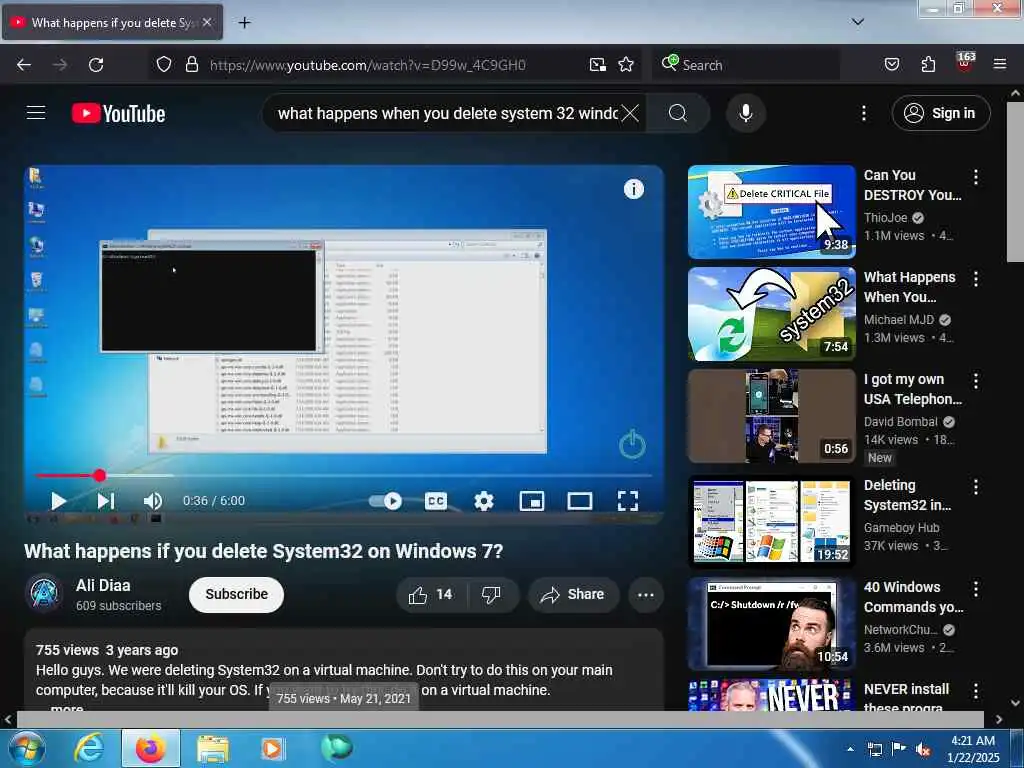Launch Windows Media Player from taskbar
Image resolution: width=1024 pixels, height=768 pixels.
coord(273,748)
